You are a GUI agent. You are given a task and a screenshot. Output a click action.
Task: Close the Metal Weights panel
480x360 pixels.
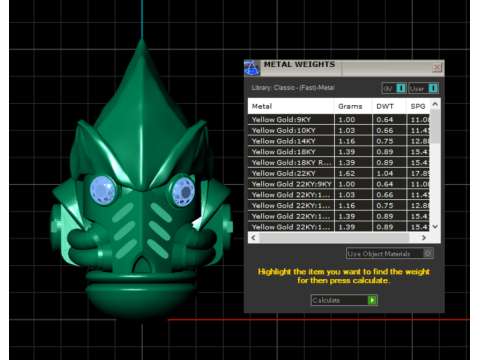pos(437,68)
